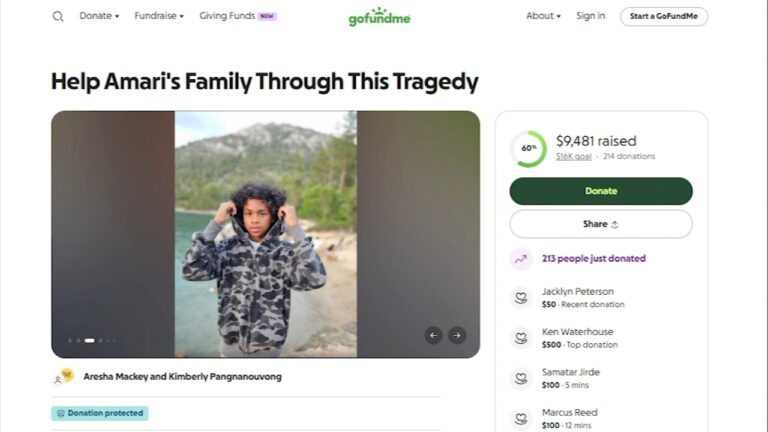Screen dimensions: 768x432
Task: Open the Fundraise dropdown menu
Action: (160, 16)
